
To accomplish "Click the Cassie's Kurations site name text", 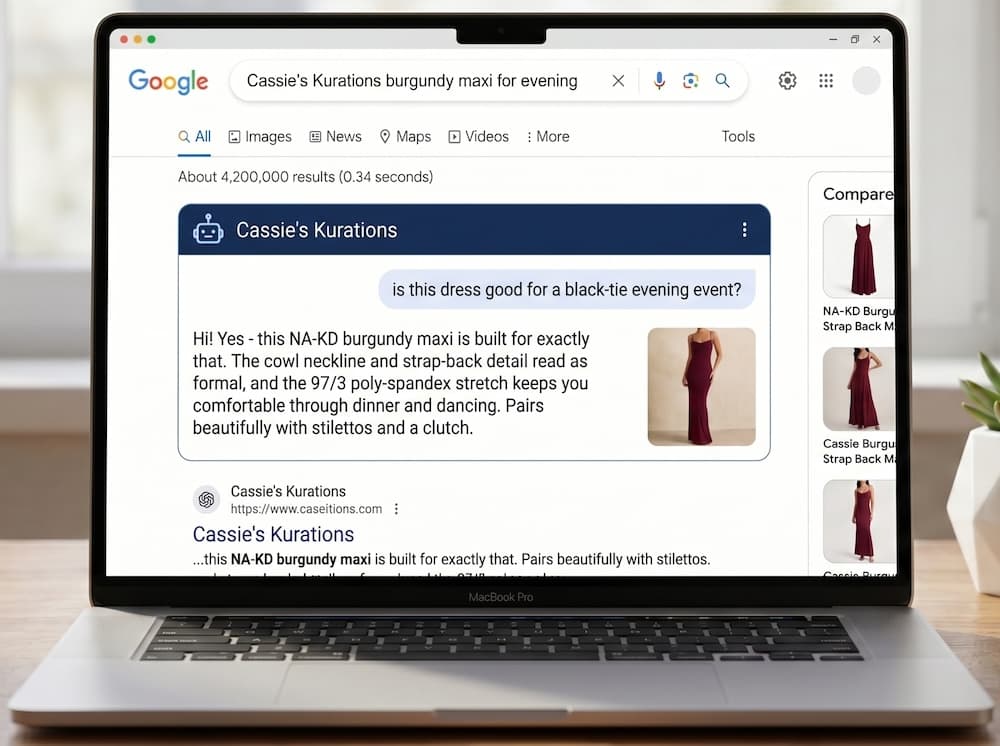I will [288, 491].
